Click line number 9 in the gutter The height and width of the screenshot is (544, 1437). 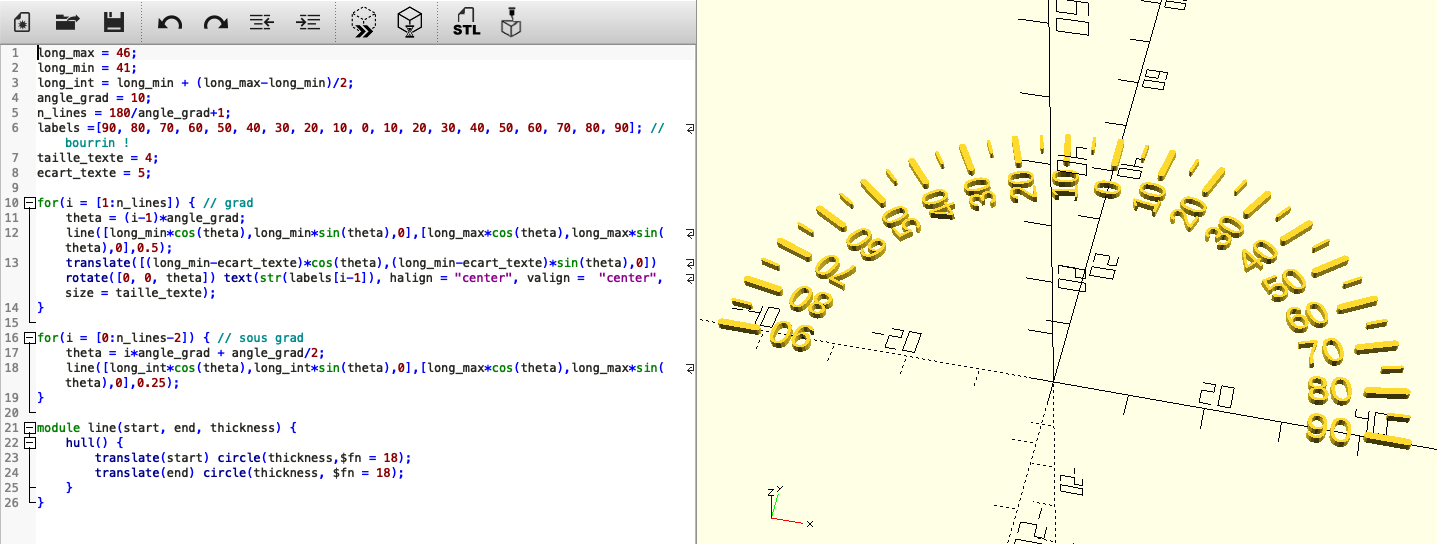[x=16, y=188]
